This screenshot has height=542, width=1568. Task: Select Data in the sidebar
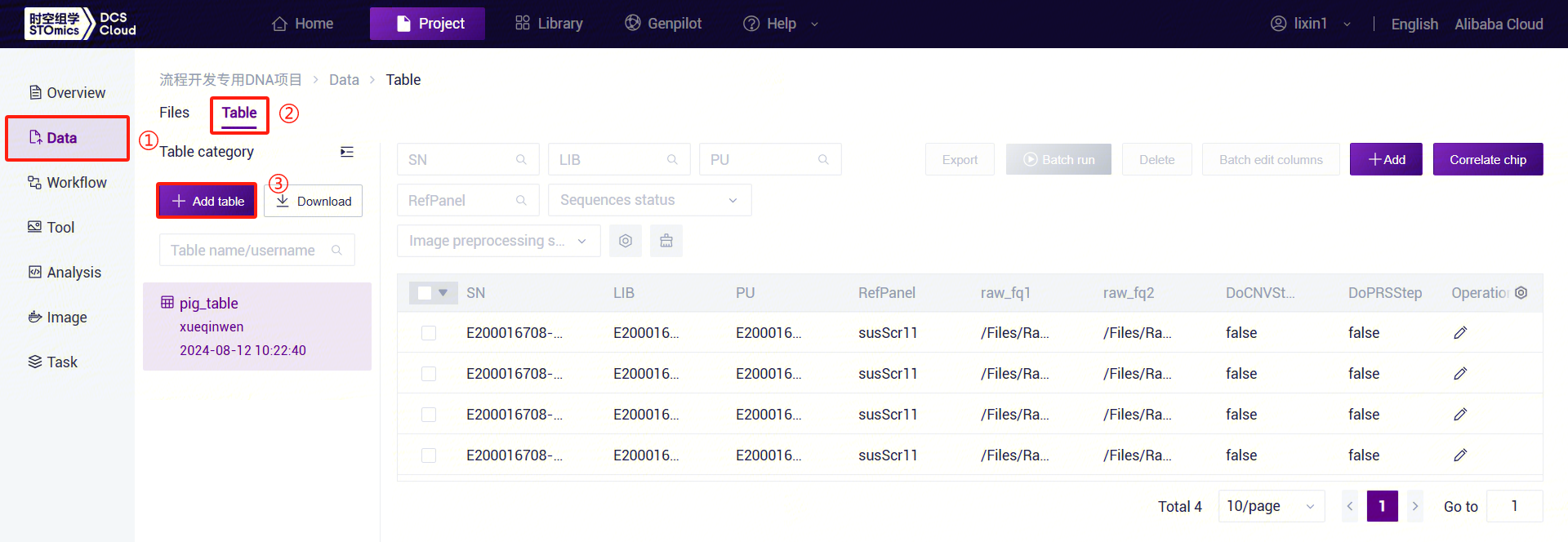pos(67,138)
